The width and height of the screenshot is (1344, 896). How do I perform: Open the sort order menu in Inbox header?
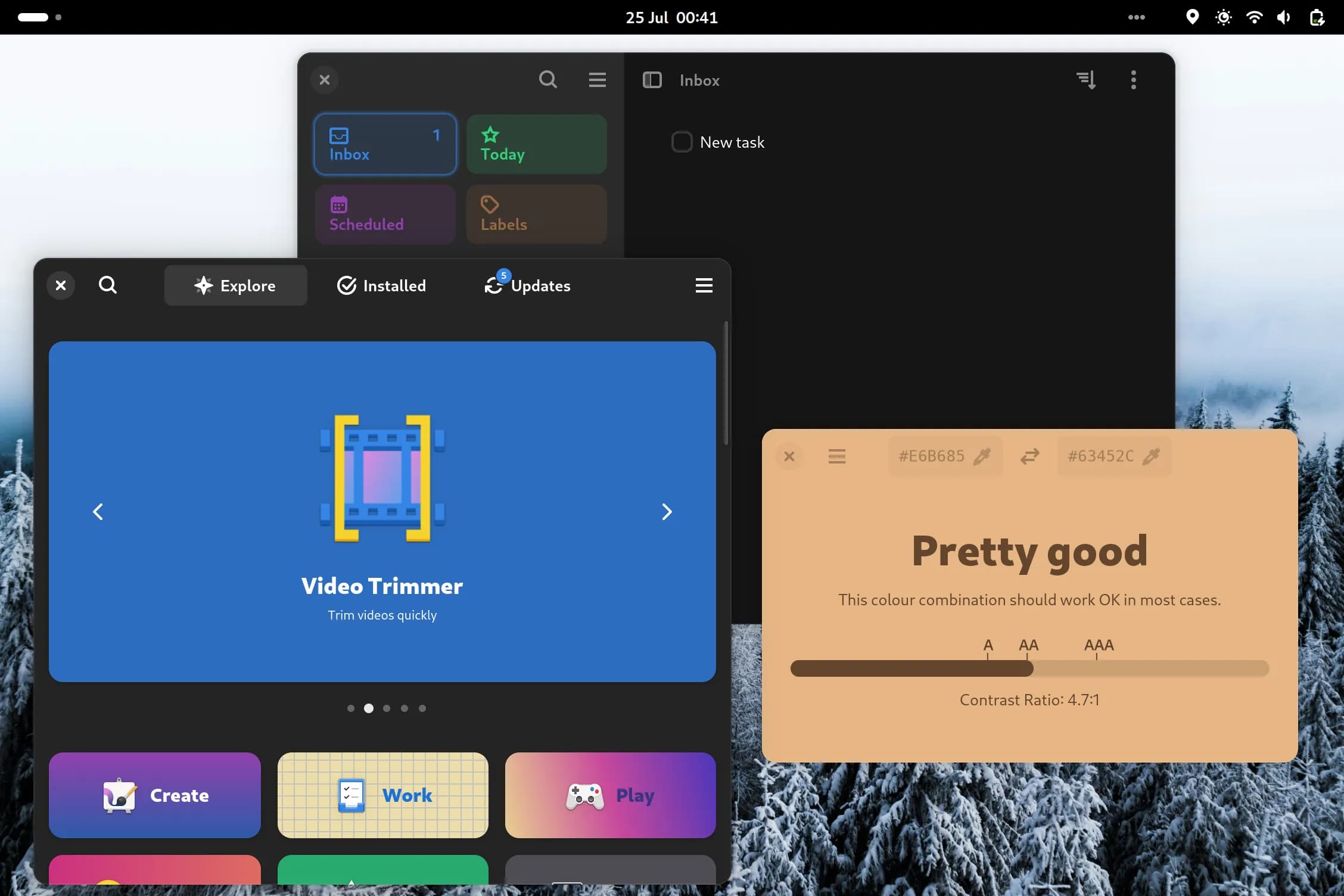pyautogui.click(x=1086, y=80)
